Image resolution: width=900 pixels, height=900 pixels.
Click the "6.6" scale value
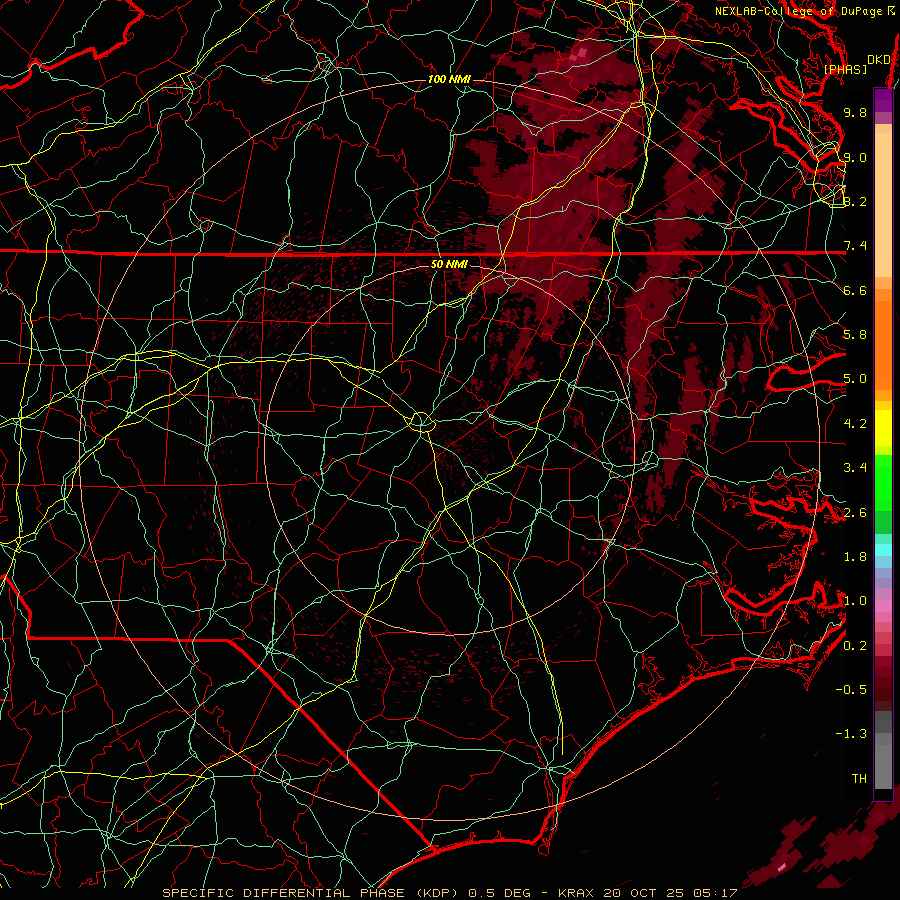click(x=855, y=290)
